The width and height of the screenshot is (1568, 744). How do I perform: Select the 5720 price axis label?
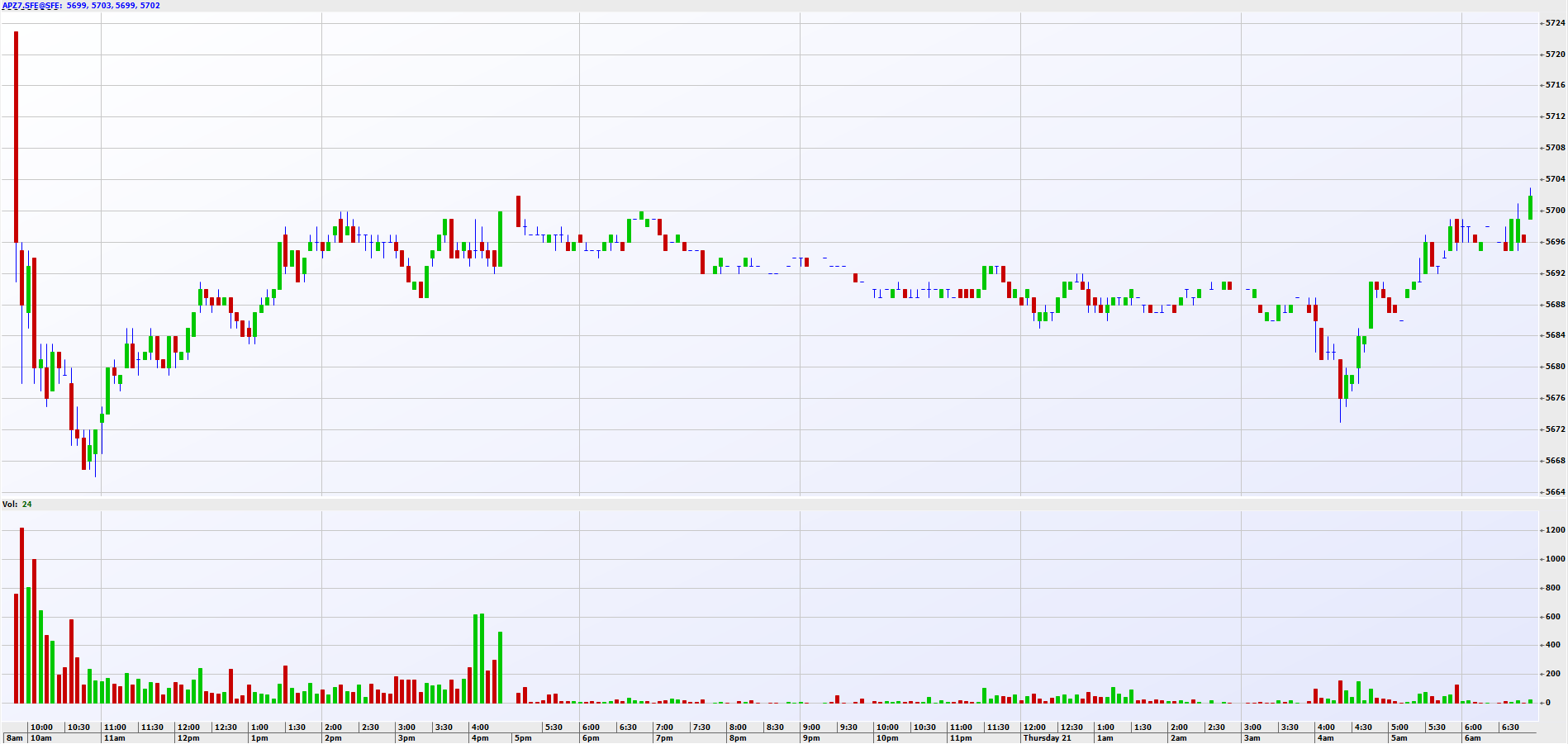coord(1555,54)
